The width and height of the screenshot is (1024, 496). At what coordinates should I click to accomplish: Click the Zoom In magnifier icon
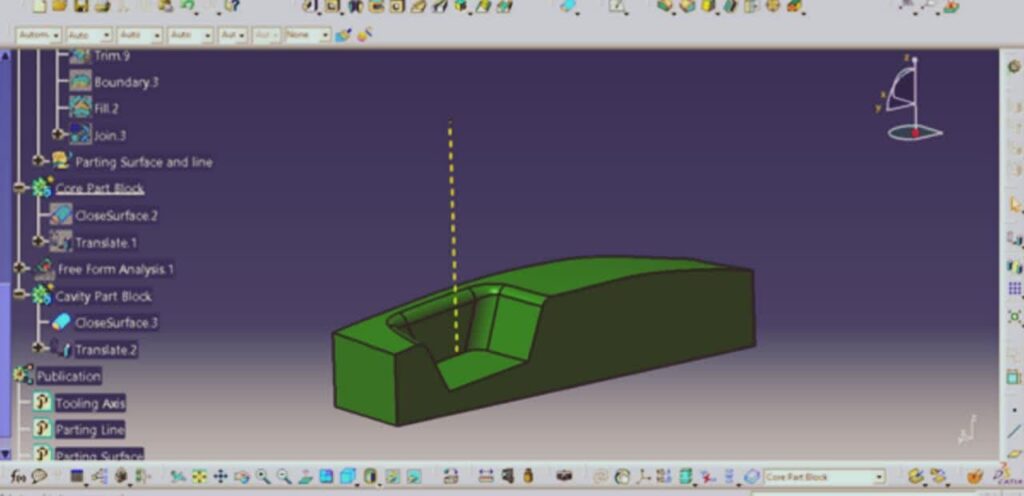[x=263, y=477]
